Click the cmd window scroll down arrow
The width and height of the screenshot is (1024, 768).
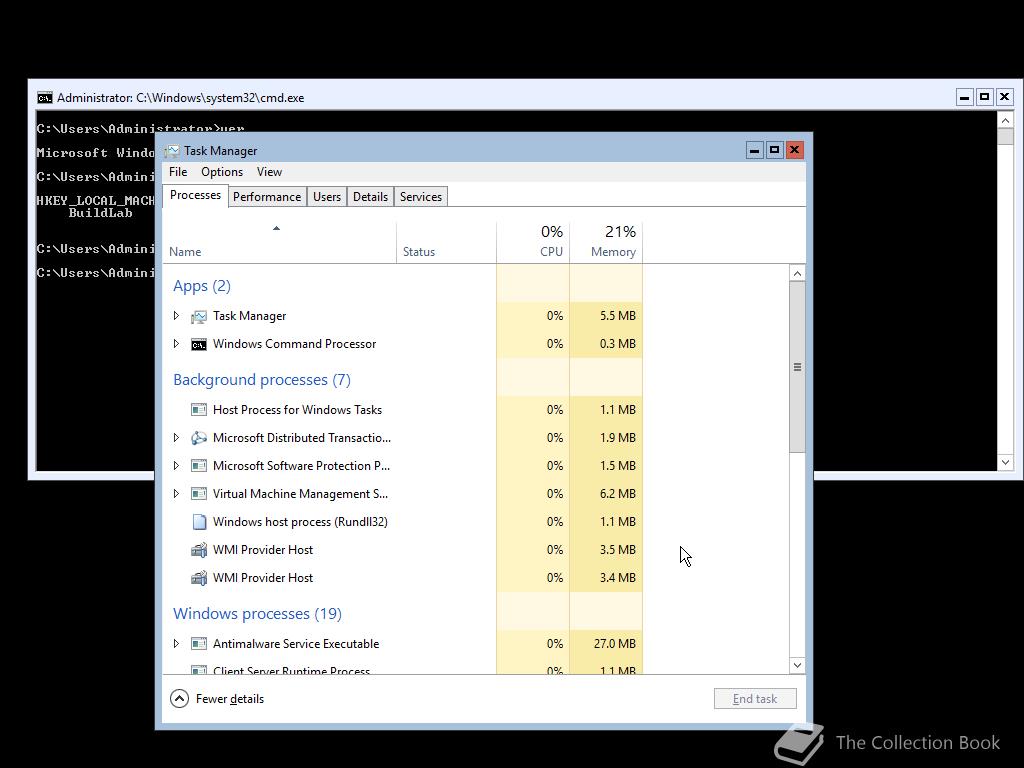pos(1006,462)
